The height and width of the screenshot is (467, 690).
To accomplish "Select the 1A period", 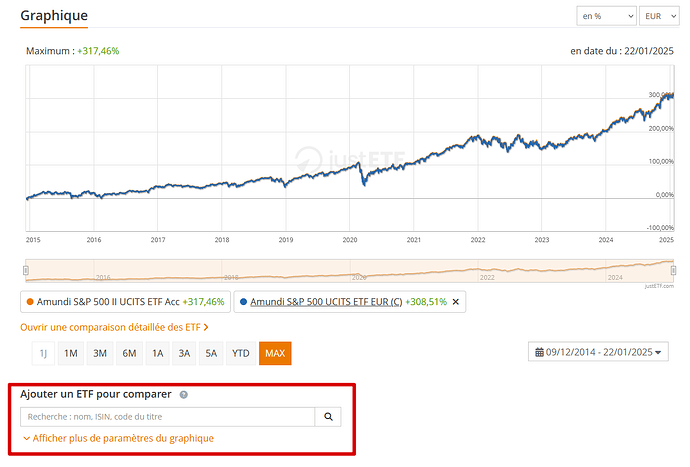I will click(x=158, y=353).
